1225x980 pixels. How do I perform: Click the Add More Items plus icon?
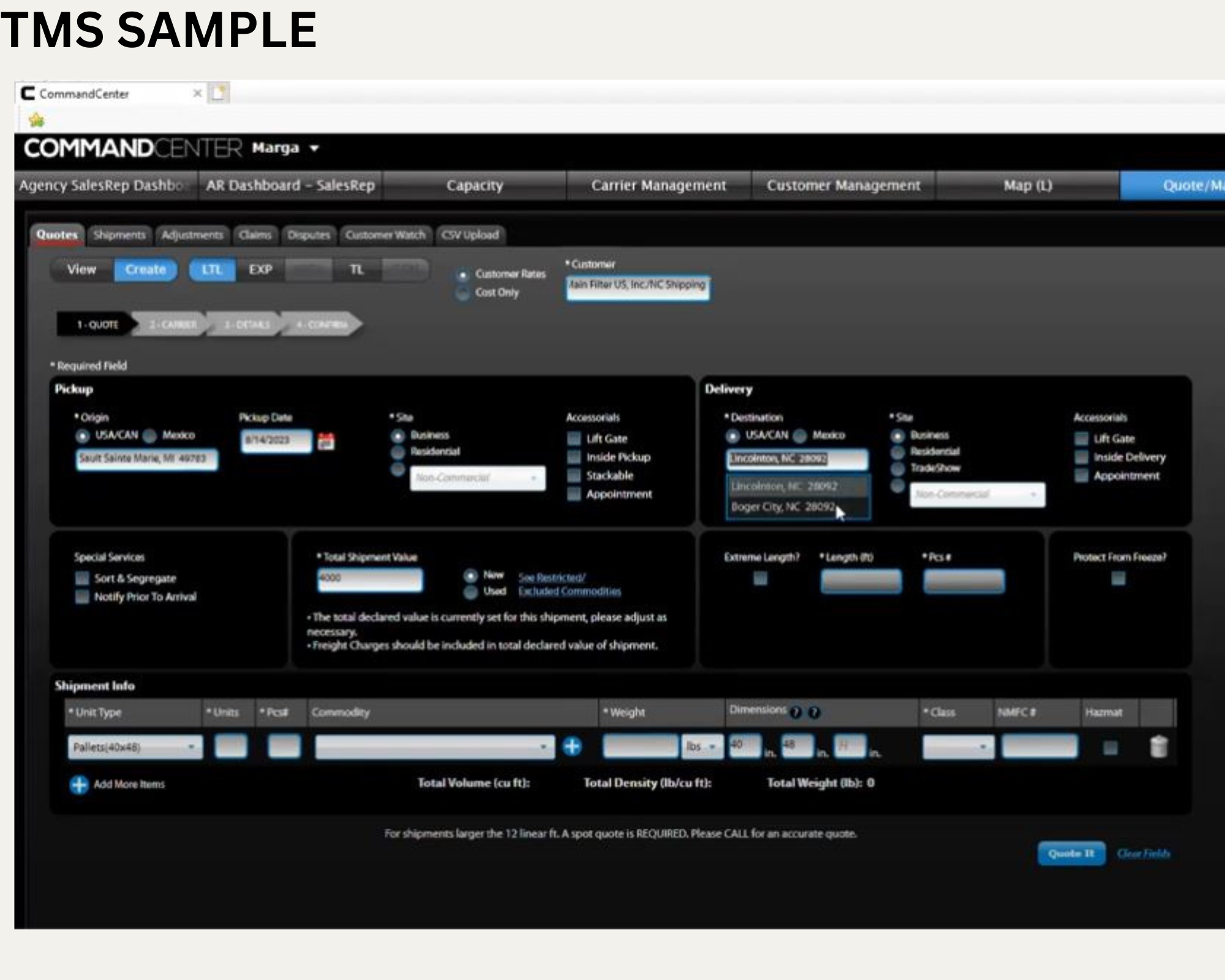[x=79, y=785]
